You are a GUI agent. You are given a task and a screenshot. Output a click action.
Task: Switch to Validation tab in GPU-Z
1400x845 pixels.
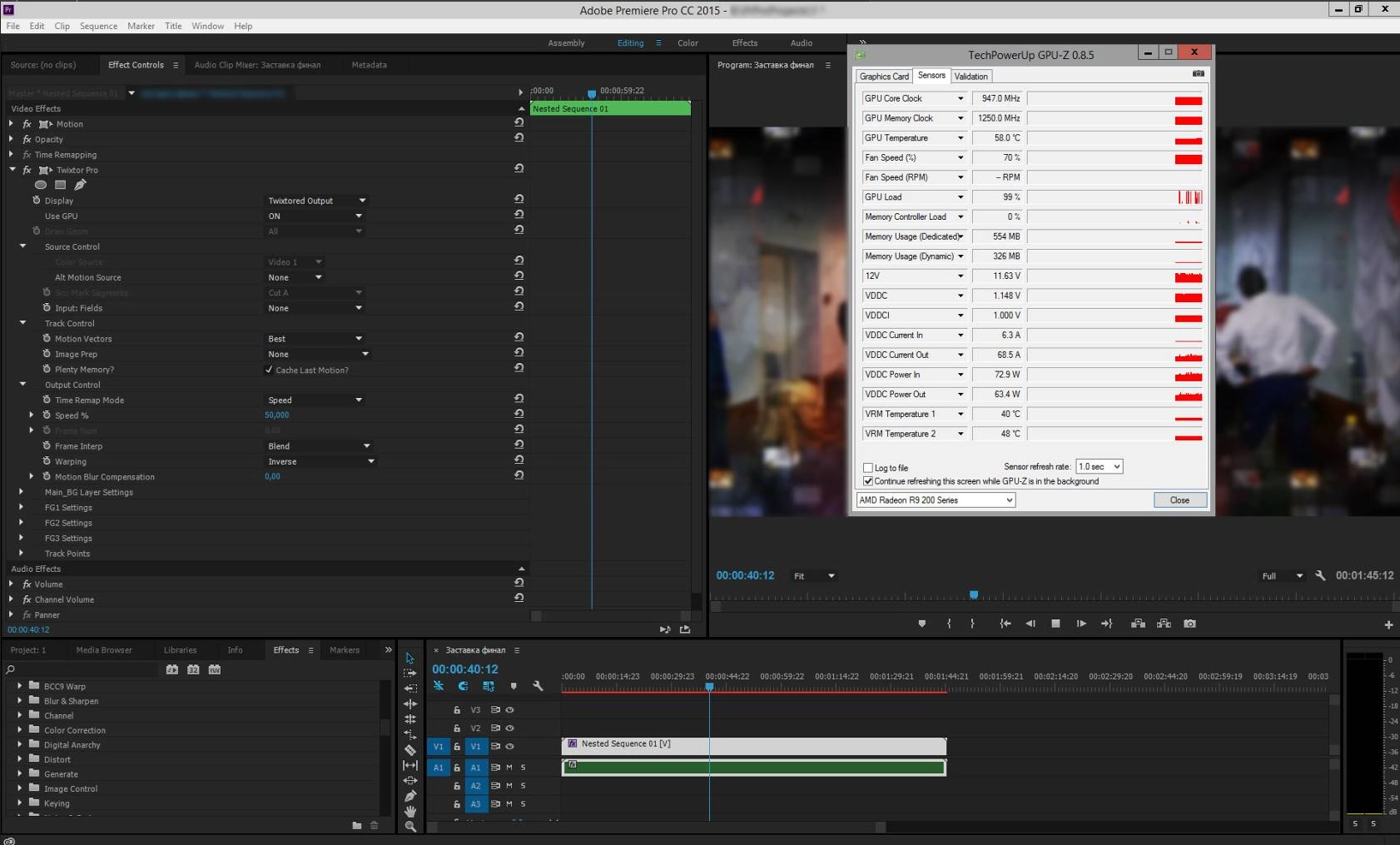971,76
